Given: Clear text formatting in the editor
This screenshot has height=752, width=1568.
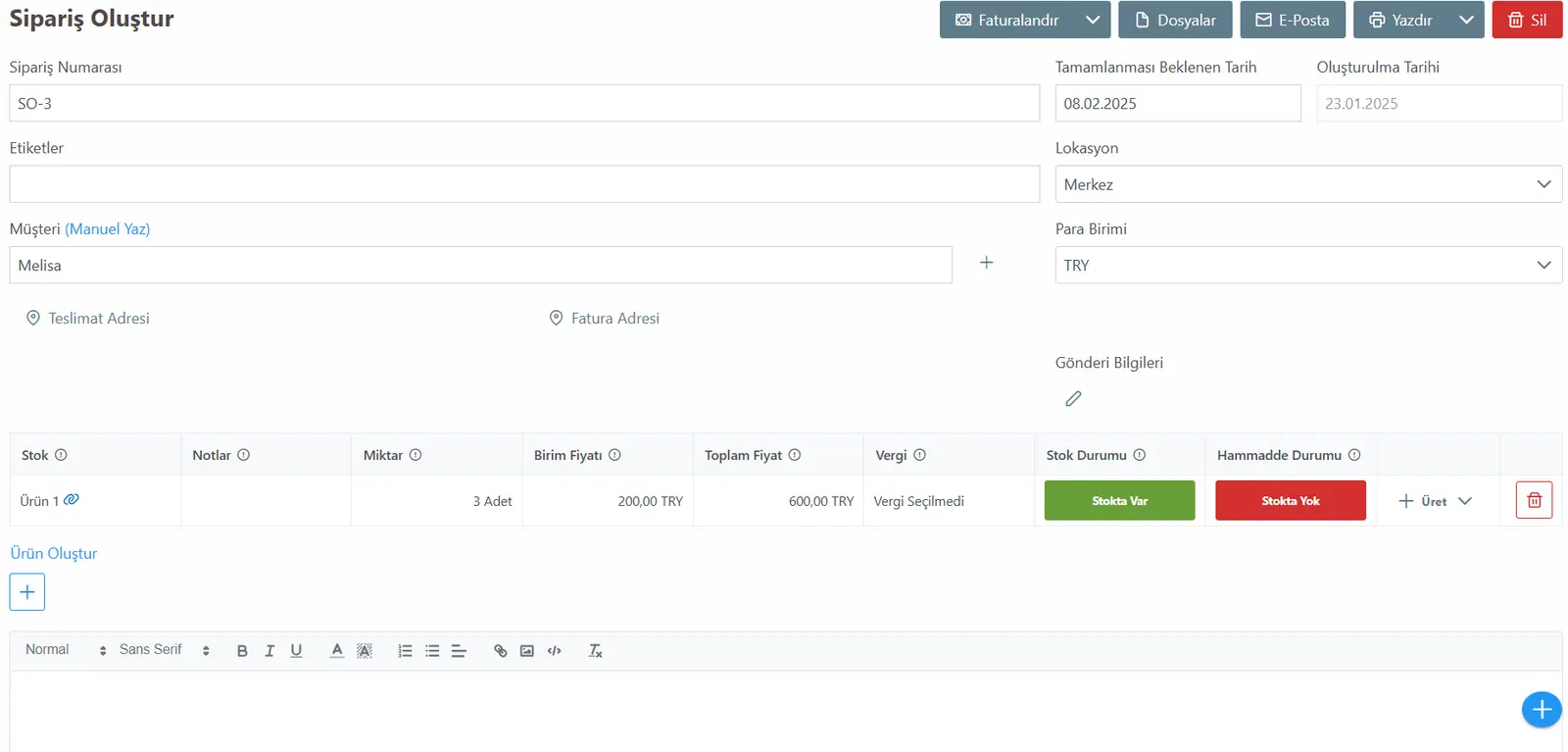Looking at the screenshot, I should [x=595, y=651].
